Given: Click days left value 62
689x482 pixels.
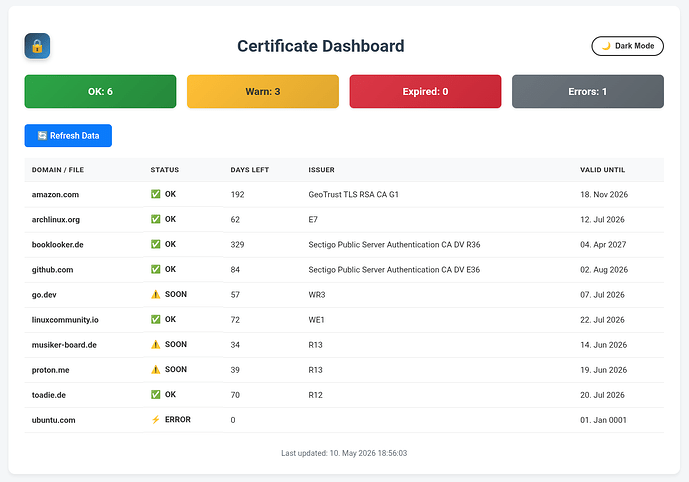Looking at the screenshot, I should [x=235, y=219].
